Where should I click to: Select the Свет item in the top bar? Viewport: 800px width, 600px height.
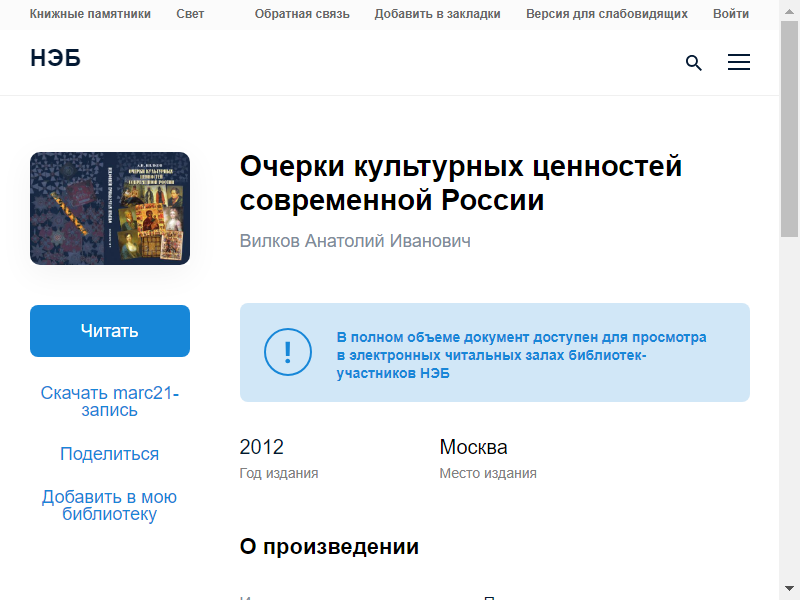(x=190, y=14)
